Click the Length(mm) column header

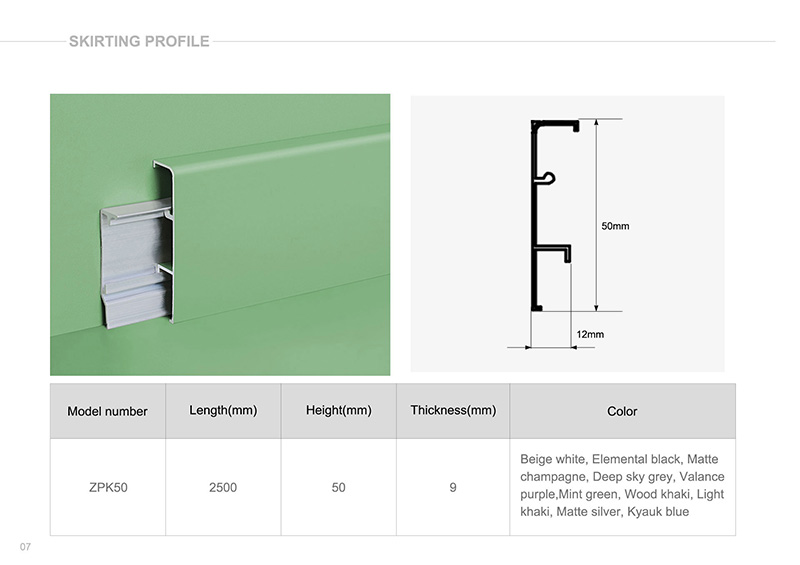223,410
